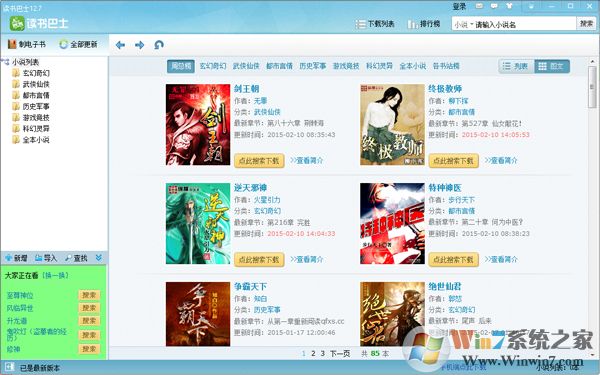600x375 pixels.
Task: Open the 排行榜 rankings
Action: tap(424, 24)
